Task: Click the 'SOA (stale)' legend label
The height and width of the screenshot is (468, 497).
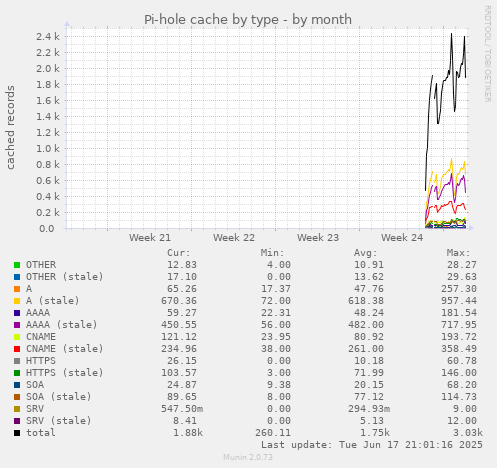Action: coord(59,397)
